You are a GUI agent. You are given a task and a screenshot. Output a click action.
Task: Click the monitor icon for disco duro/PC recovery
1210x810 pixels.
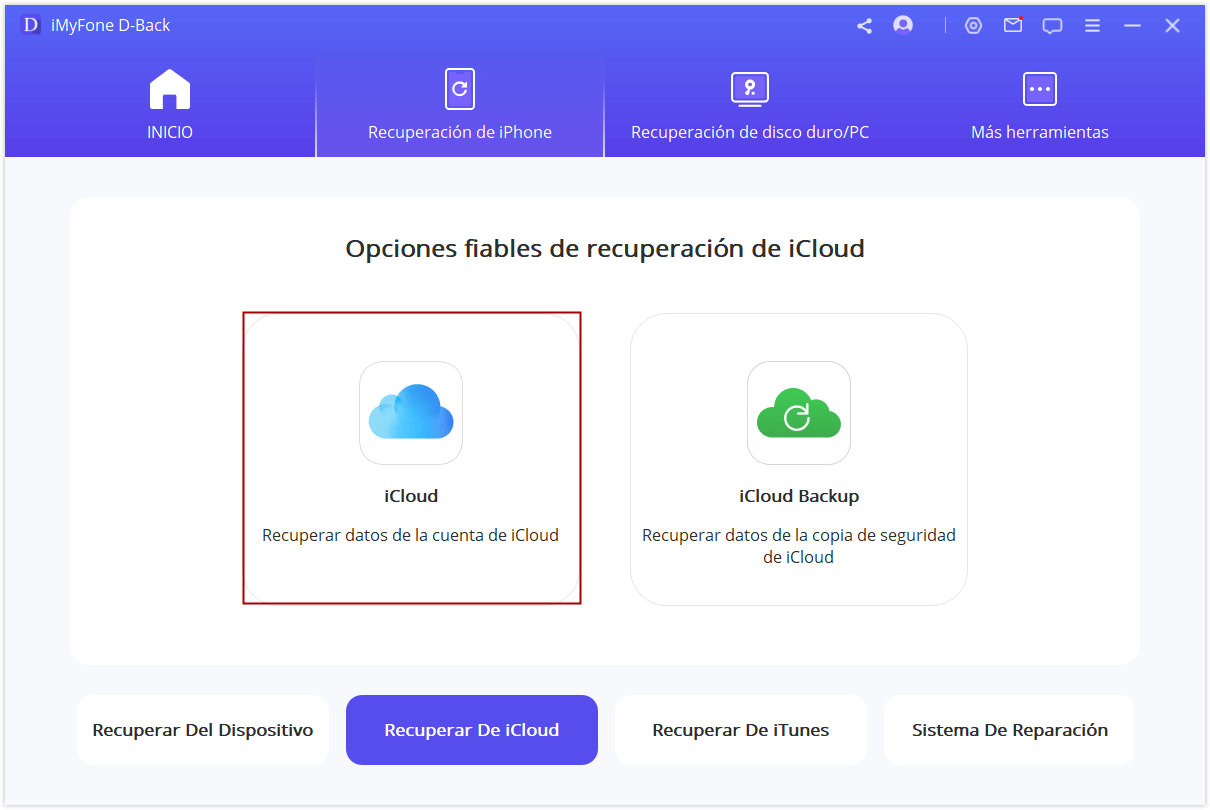[748, 88]
